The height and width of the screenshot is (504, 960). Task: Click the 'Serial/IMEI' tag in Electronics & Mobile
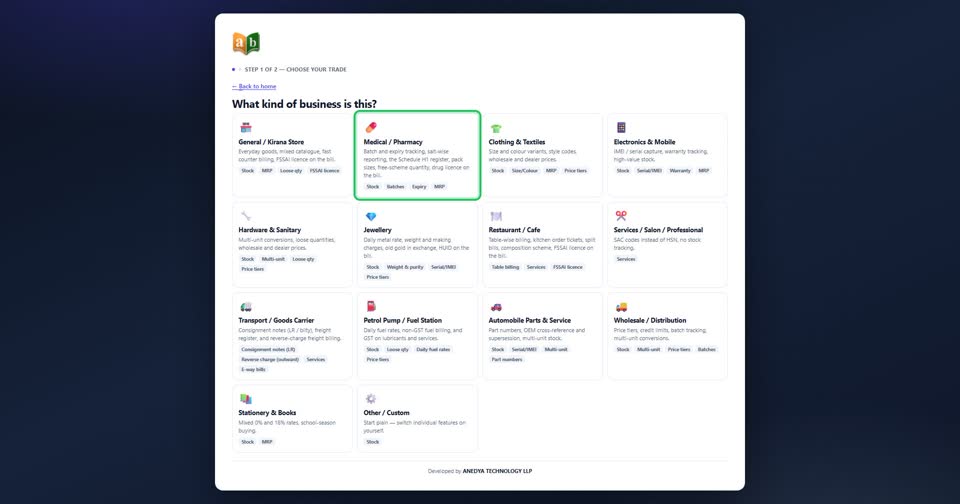click(x=649, y=171)
